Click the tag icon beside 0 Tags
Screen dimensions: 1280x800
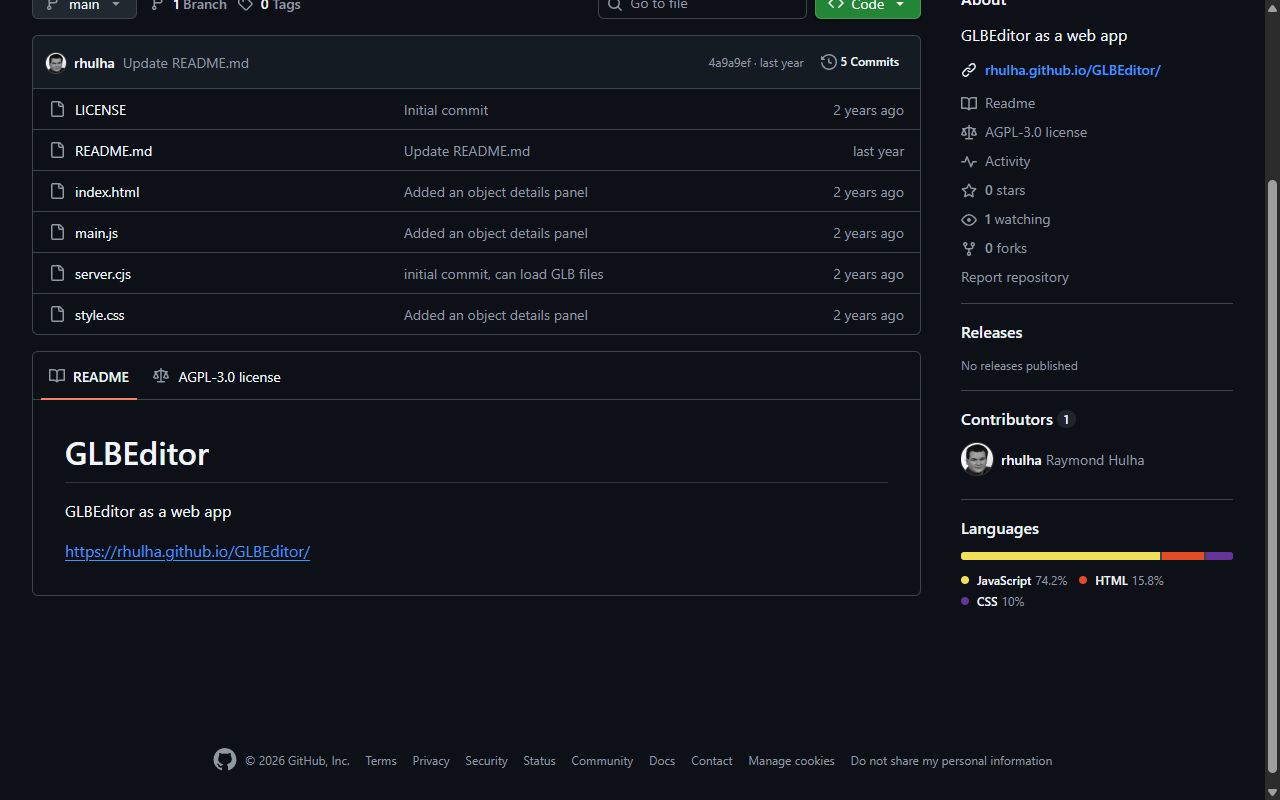coord(245,5)
